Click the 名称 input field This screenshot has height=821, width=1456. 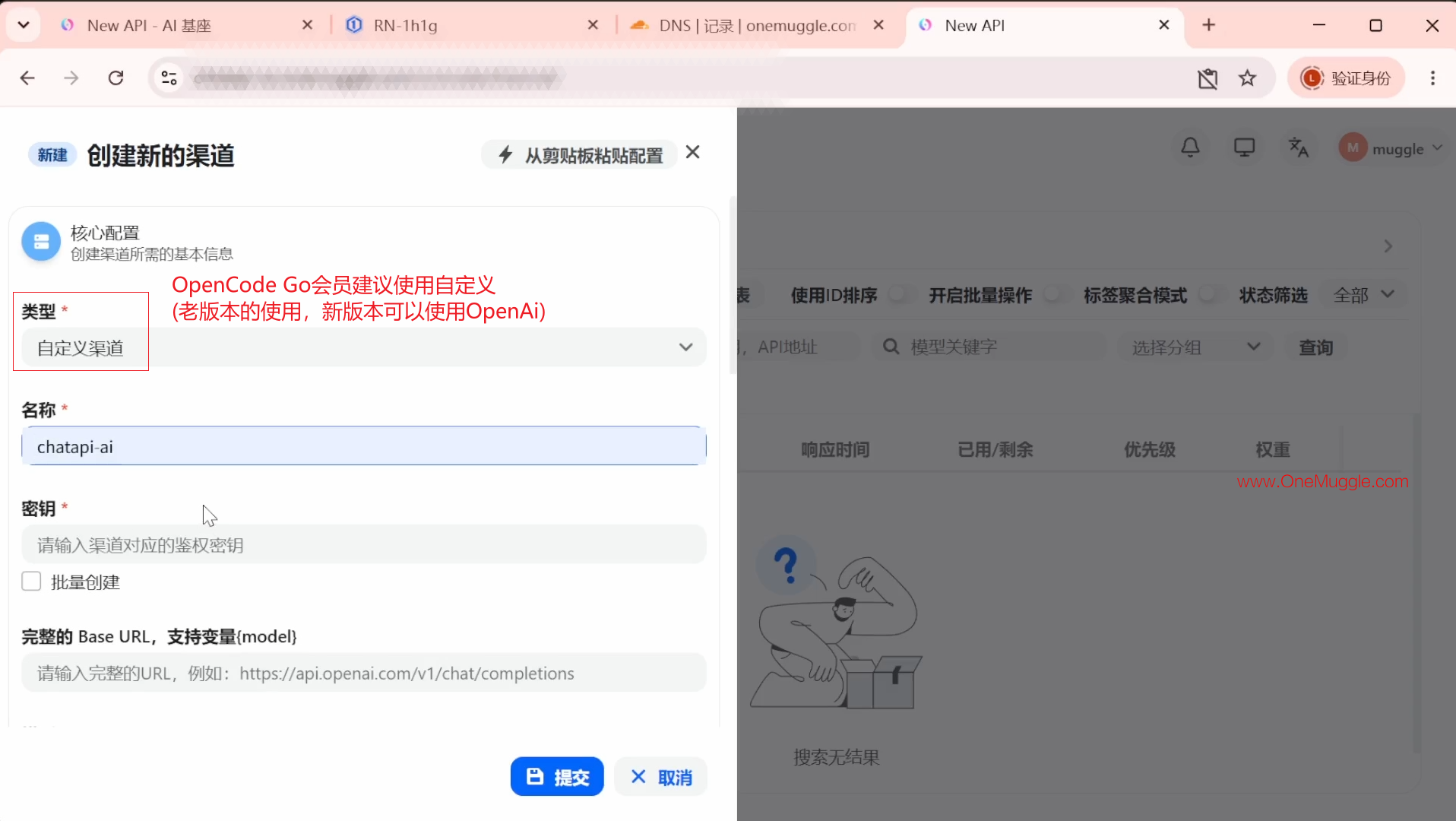coord(363,446)
